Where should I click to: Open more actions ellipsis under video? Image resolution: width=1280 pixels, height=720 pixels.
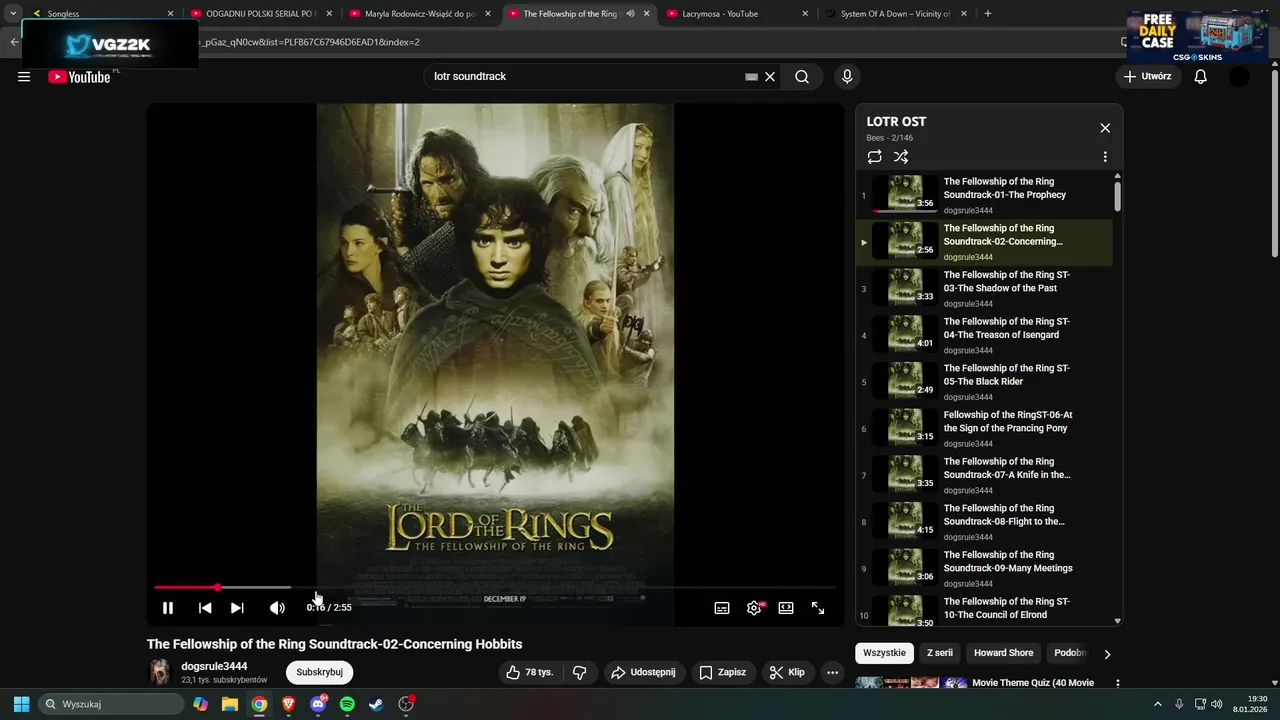832,673
